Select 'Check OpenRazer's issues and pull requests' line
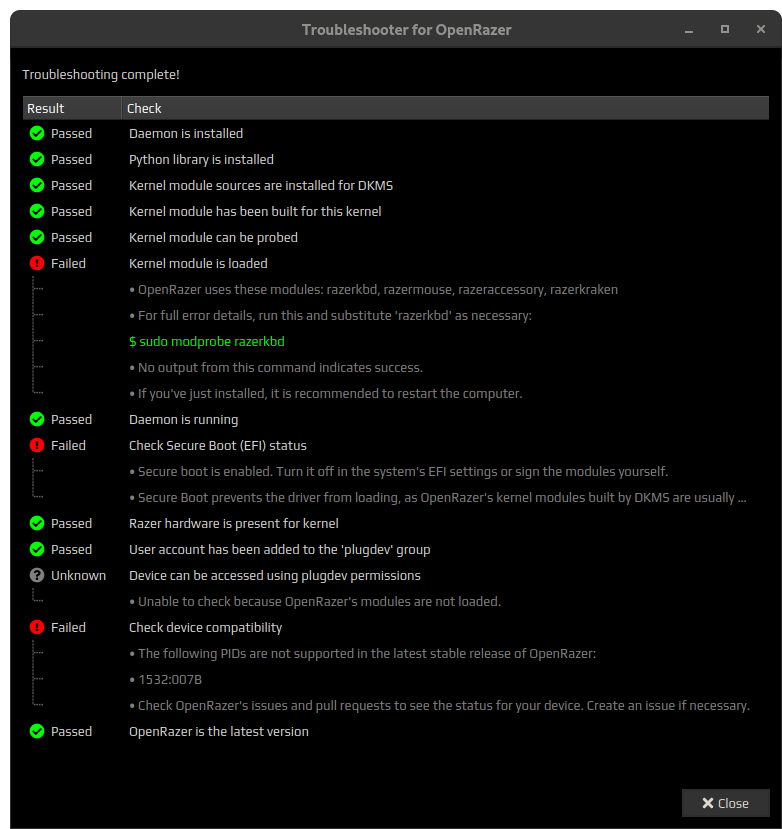This screenshot has height=829, width=782. (439, 705)
